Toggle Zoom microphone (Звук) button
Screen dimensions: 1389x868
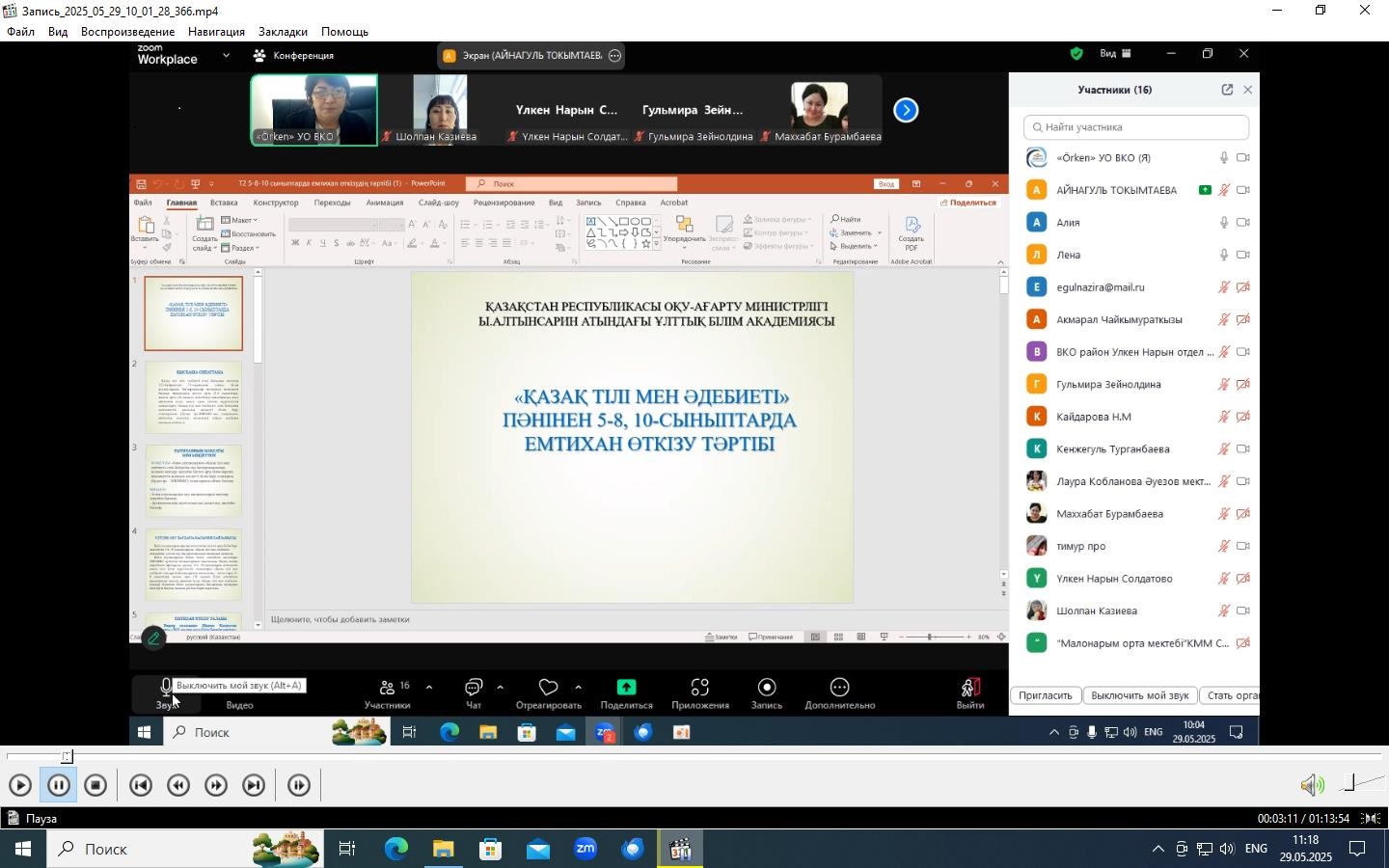tap(166, 689)
